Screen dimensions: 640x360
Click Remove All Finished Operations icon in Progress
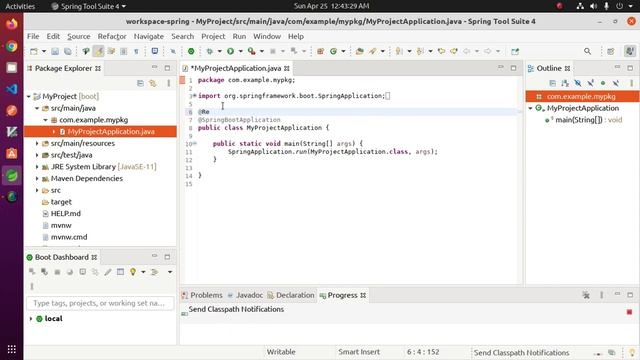click(x=586, y=295)
